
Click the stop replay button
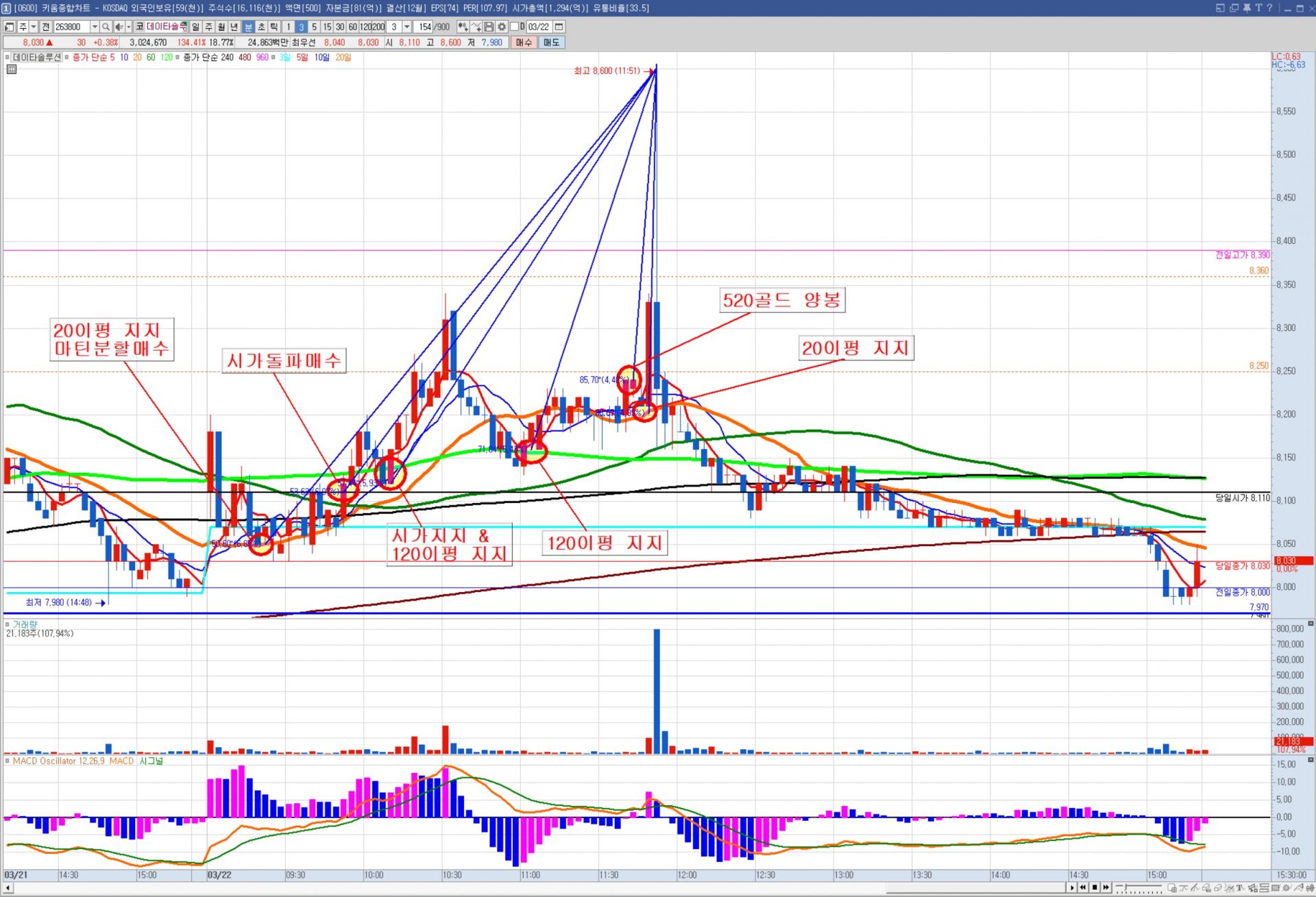(x=1095, y=887)
